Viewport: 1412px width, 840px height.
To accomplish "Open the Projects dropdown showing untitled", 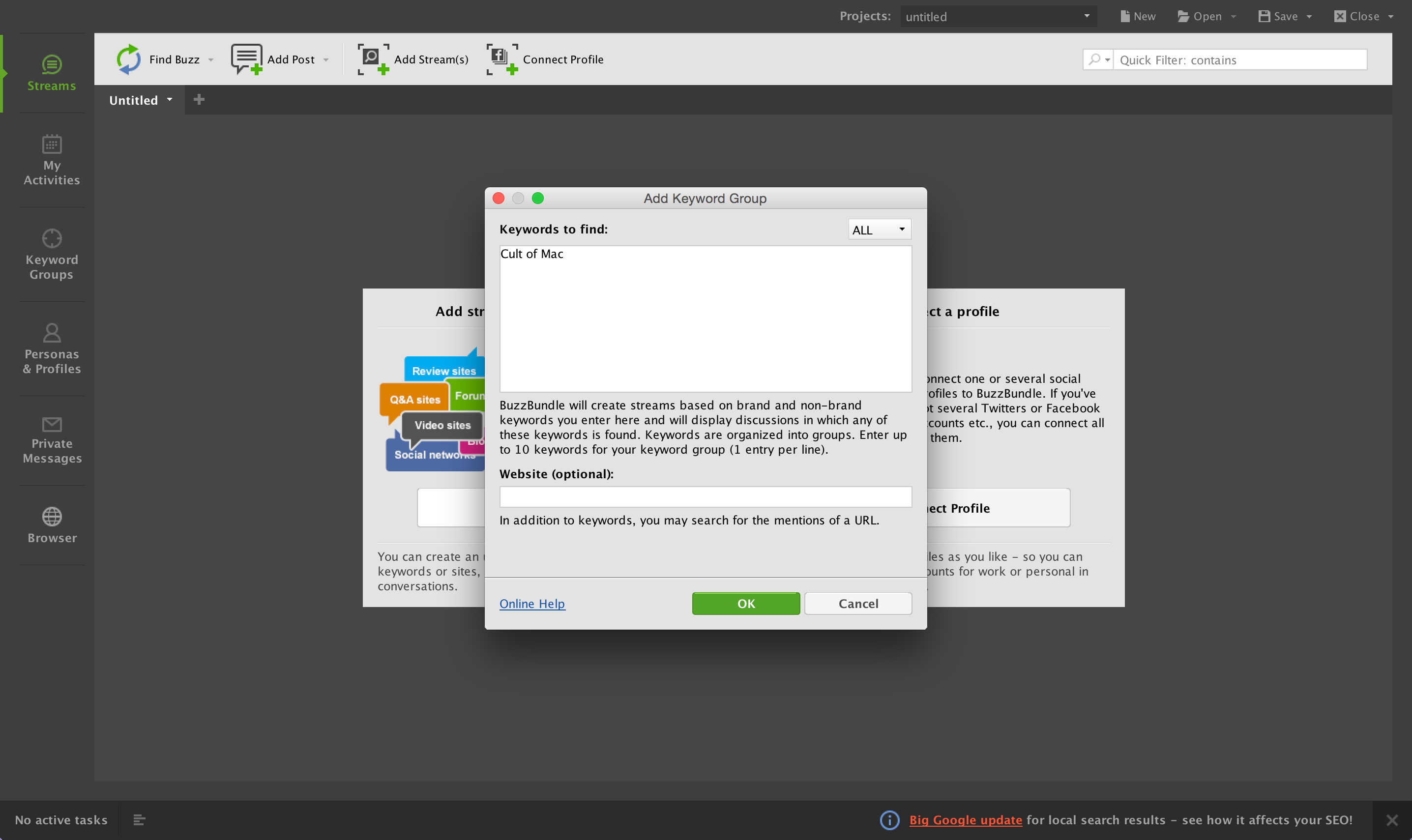I will coord(998,16).
